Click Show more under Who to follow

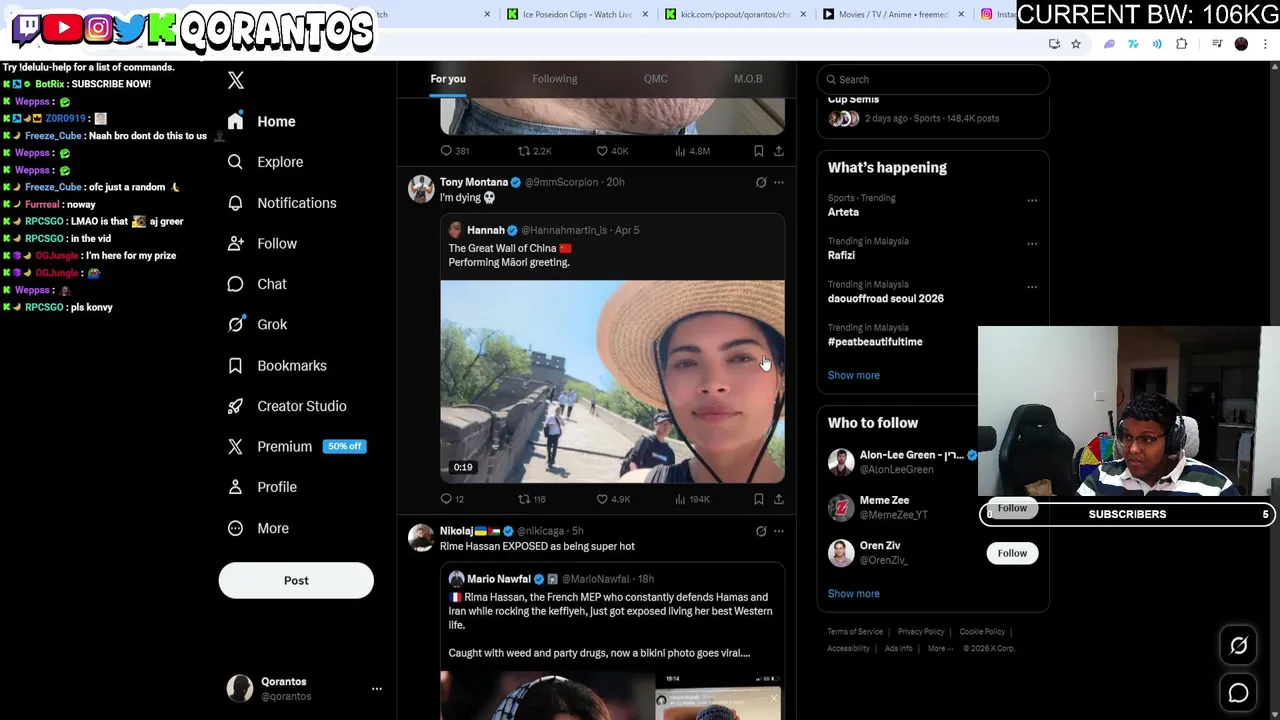[x=854, y=594]
